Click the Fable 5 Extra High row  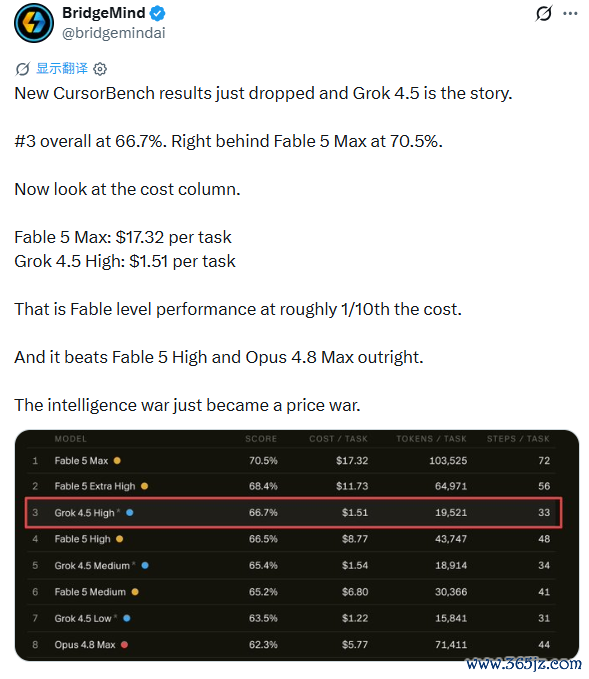pos(291,486)
